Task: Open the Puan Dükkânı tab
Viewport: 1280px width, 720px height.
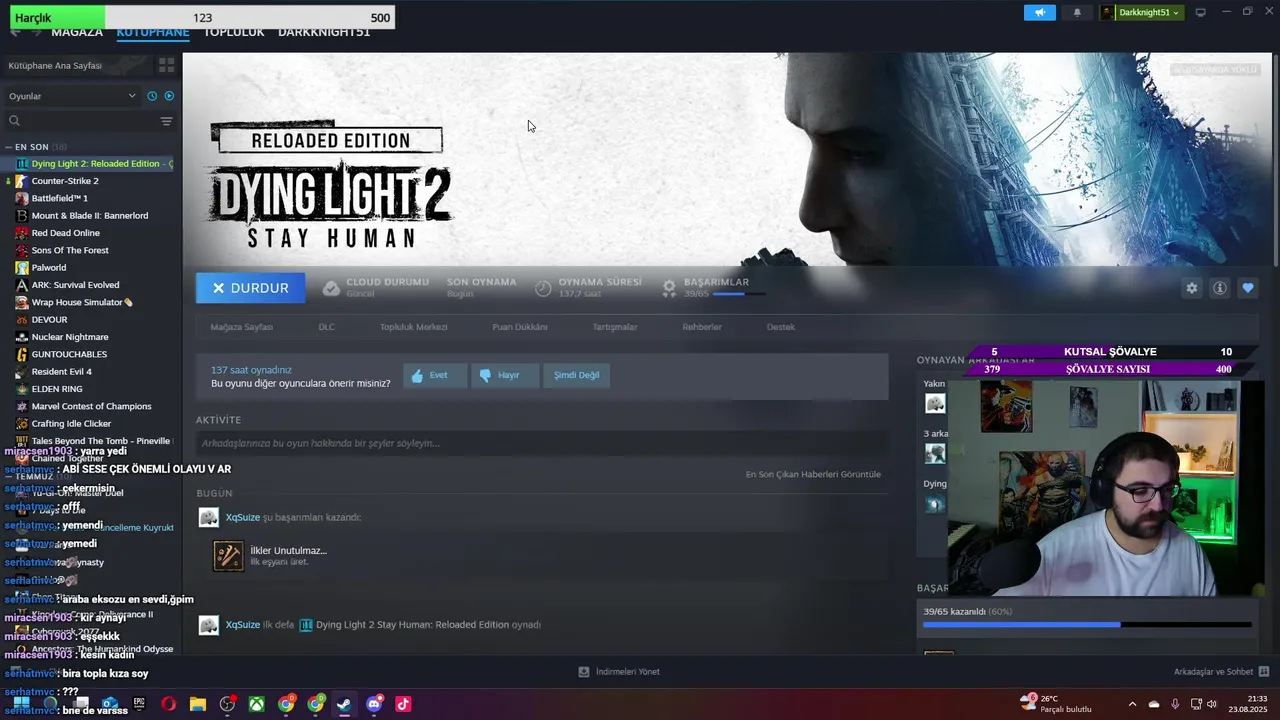Action: point(520,327)
